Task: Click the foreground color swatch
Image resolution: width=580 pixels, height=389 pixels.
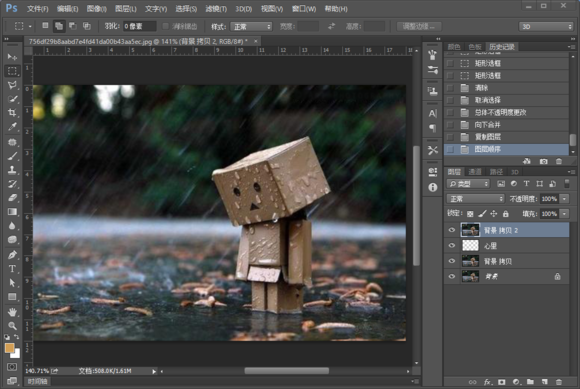Action: (x=10, y=348)
